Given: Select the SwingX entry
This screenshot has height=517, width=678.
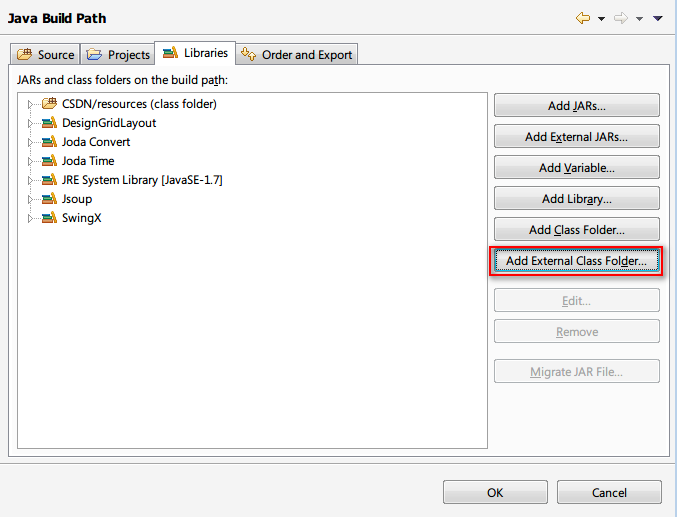Looking at the screenshot, I should (x=82, y=218).
